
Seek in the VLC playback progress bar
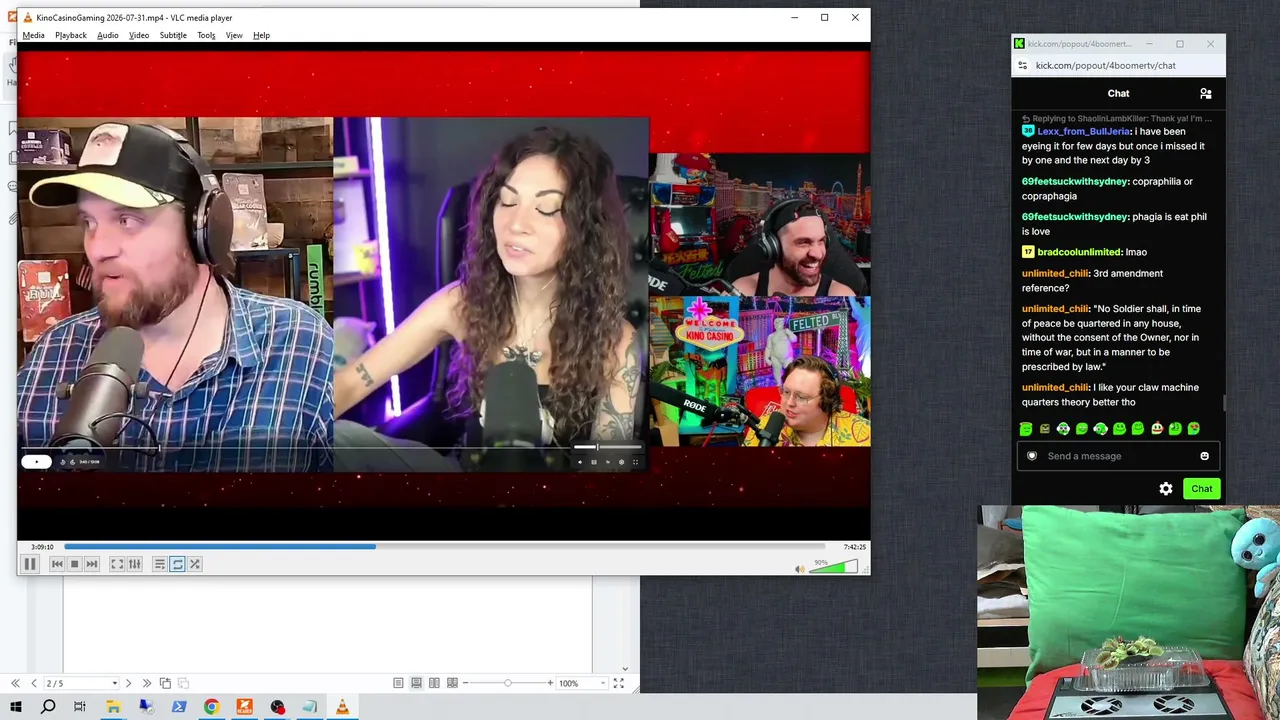[x=445, y=546]
